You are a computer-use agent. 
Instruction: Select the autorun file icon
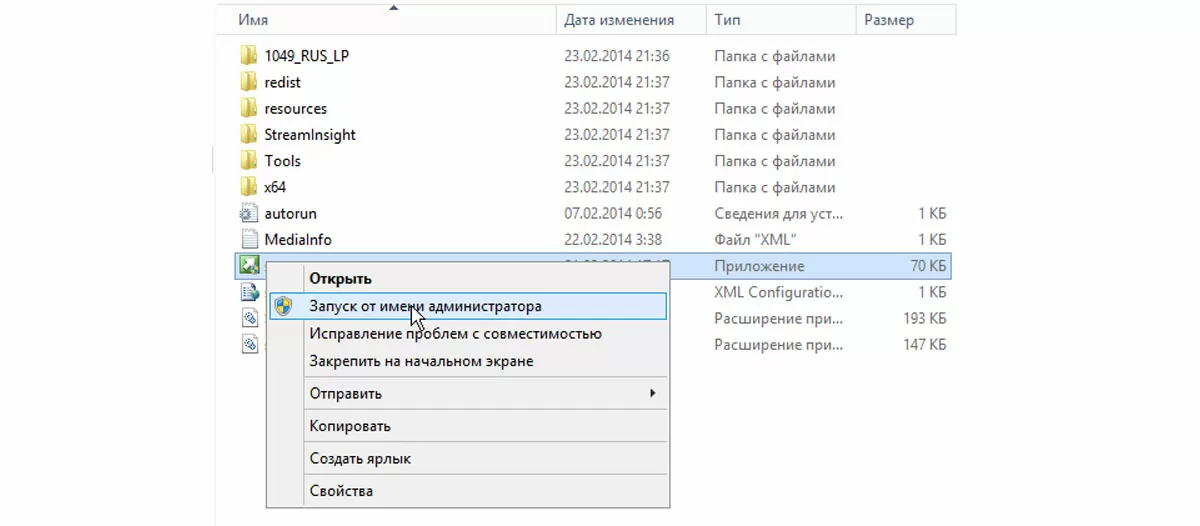249,213
